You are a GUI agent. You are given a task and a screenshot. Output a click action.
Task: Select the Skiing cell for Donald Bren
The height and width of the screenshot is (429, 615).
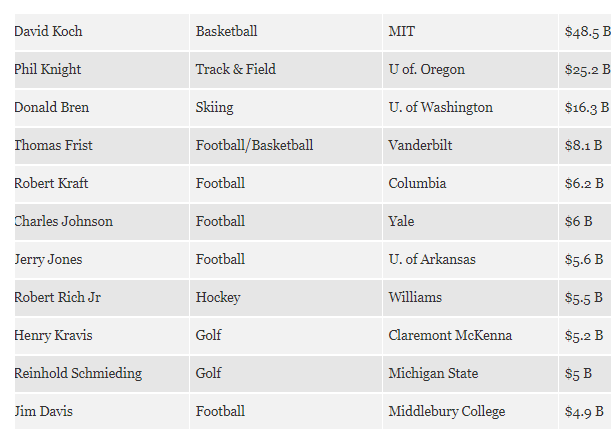(x=286, y=108)
